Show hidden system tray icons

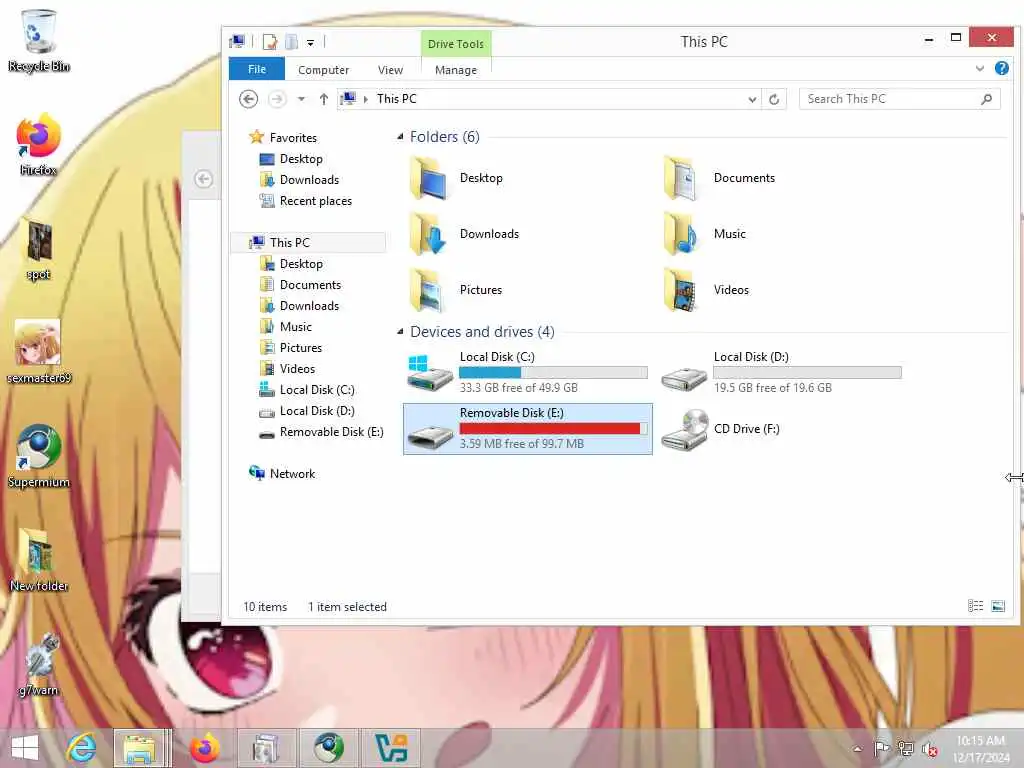857,749
